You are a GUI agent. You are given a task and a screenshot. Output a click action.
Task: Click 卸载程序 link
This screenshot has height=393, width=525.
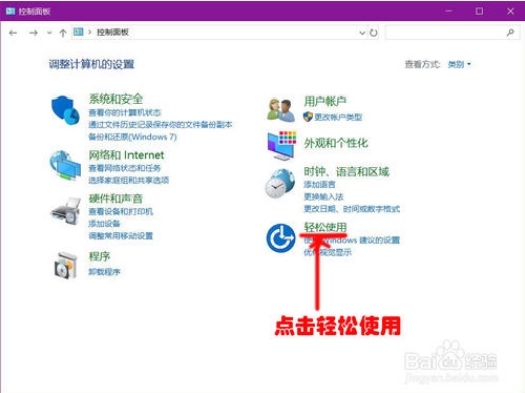point(104,271)
